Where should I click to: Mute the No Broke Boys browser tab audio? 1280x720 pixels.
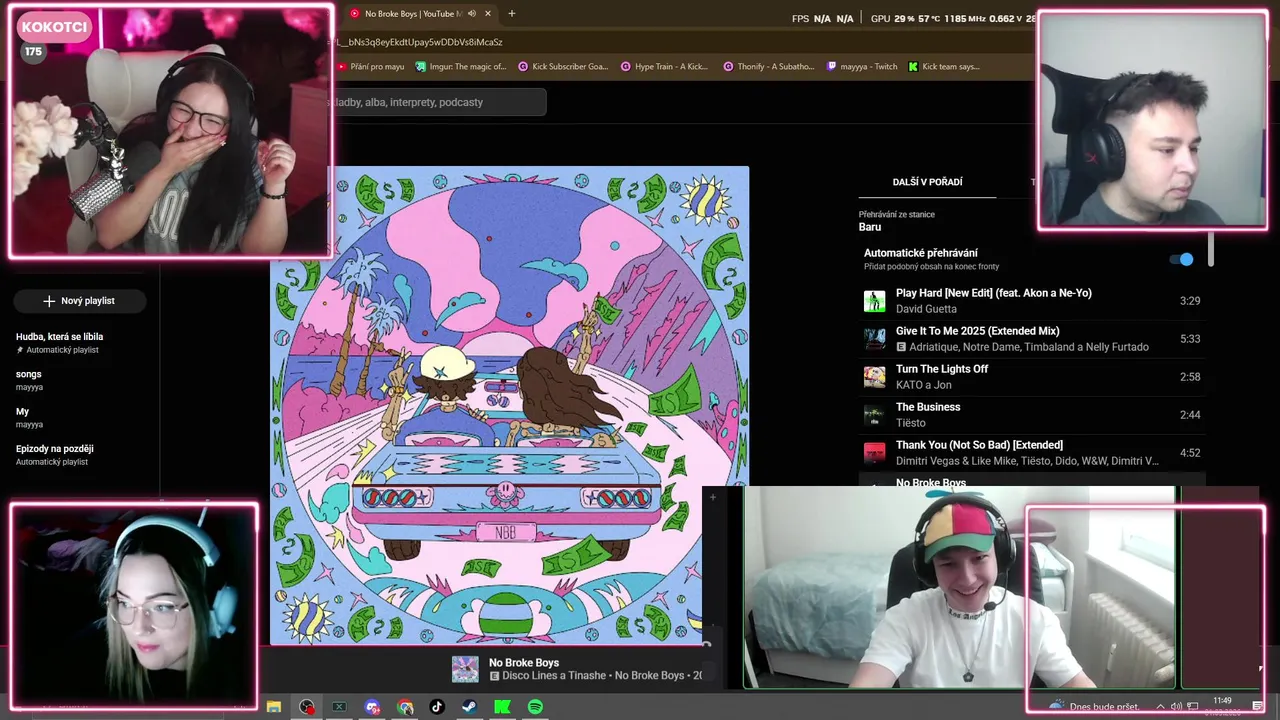click(x=472, y=14)
